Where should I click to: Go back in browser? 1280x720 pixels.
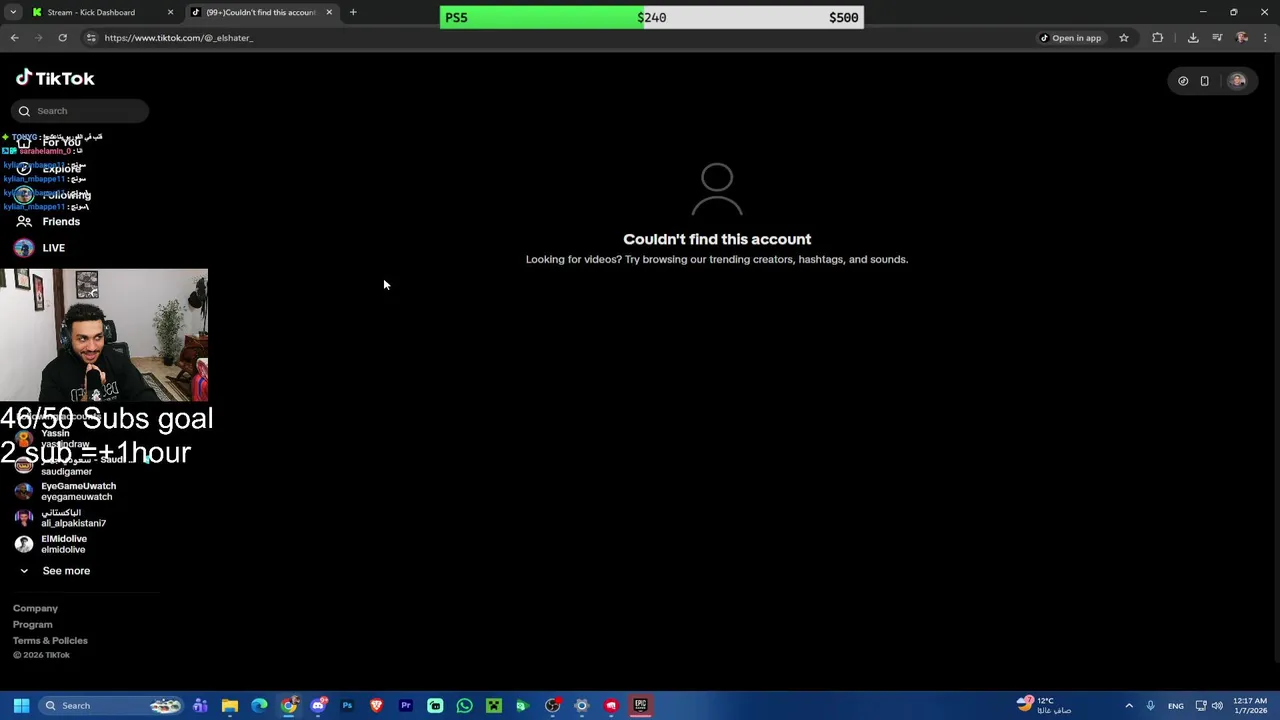pyautogui.click(x=14, y=38)
